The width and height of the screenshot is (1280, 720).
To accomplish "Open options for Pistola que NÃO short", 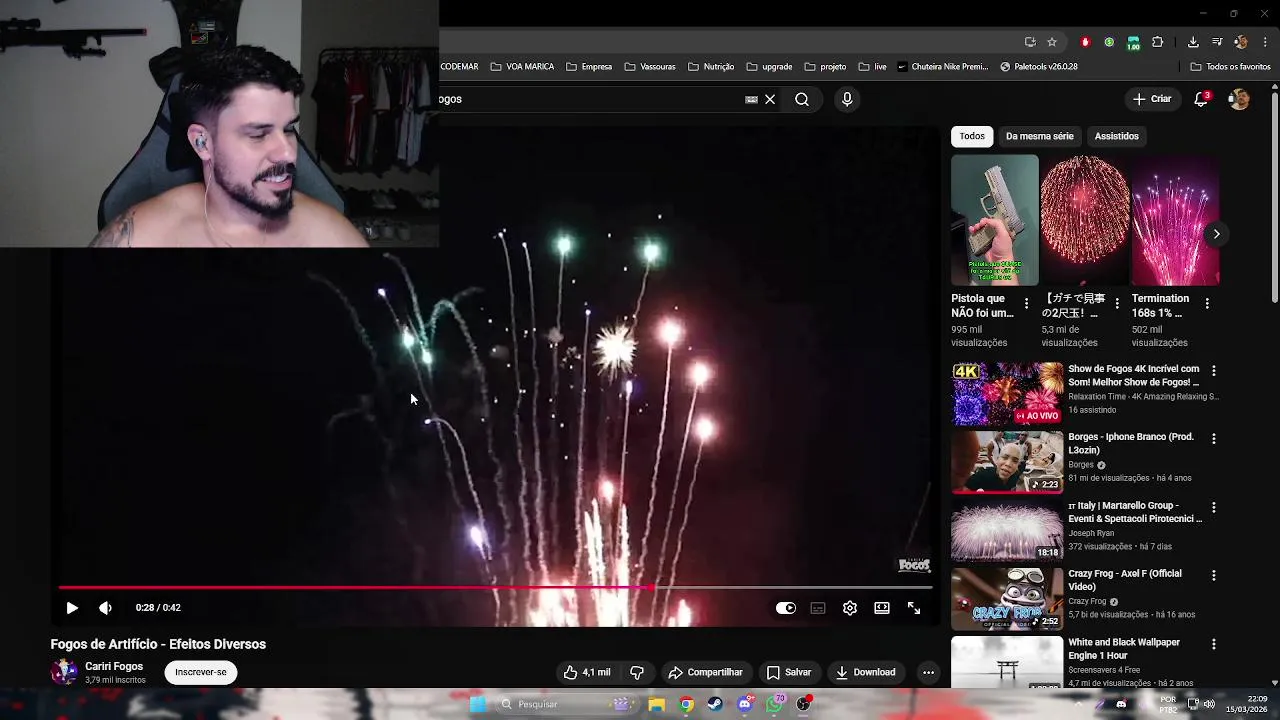I will click(x=1026, y=303).
